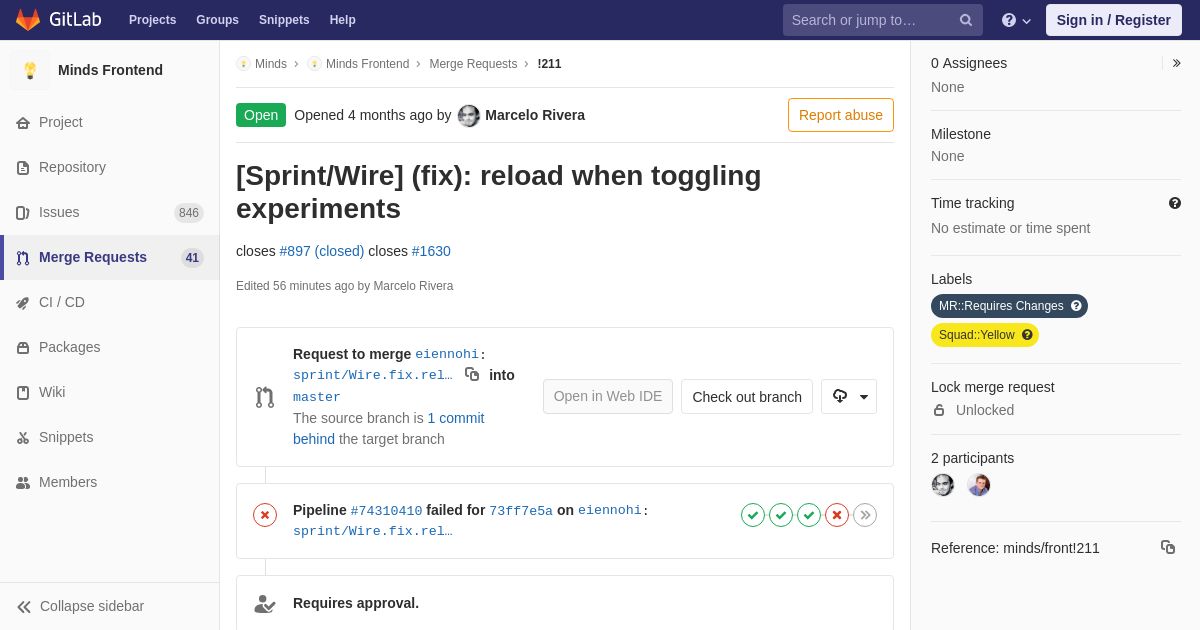The height and width of the screenshot is (630, 1200).
Task: Click the Open status badge
Action: pyautogui.click(x=261, y=115)
